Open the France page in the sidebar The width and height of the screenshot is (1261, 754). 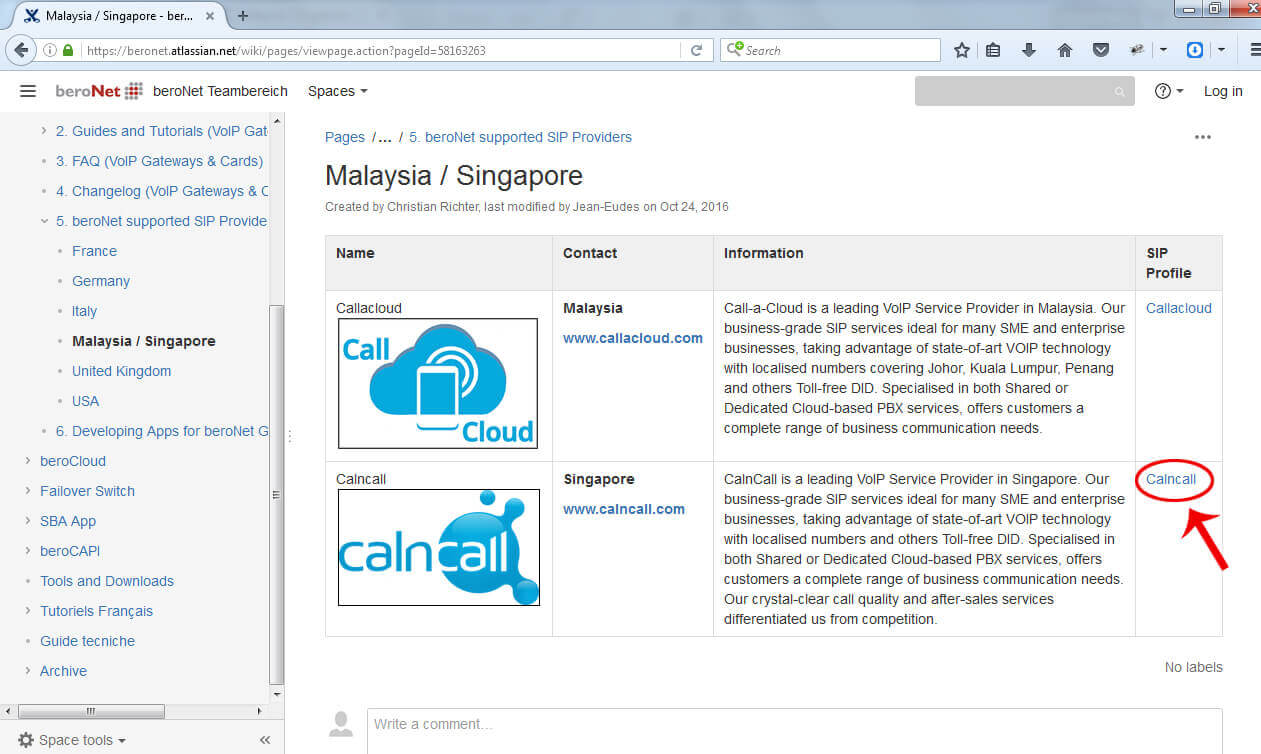pyautogui.click(x=94, y=251)
